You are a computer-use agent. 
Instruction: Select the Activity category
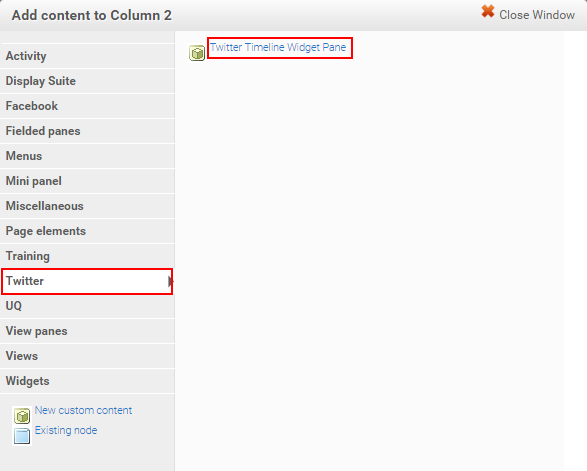[x=87, y=56]
